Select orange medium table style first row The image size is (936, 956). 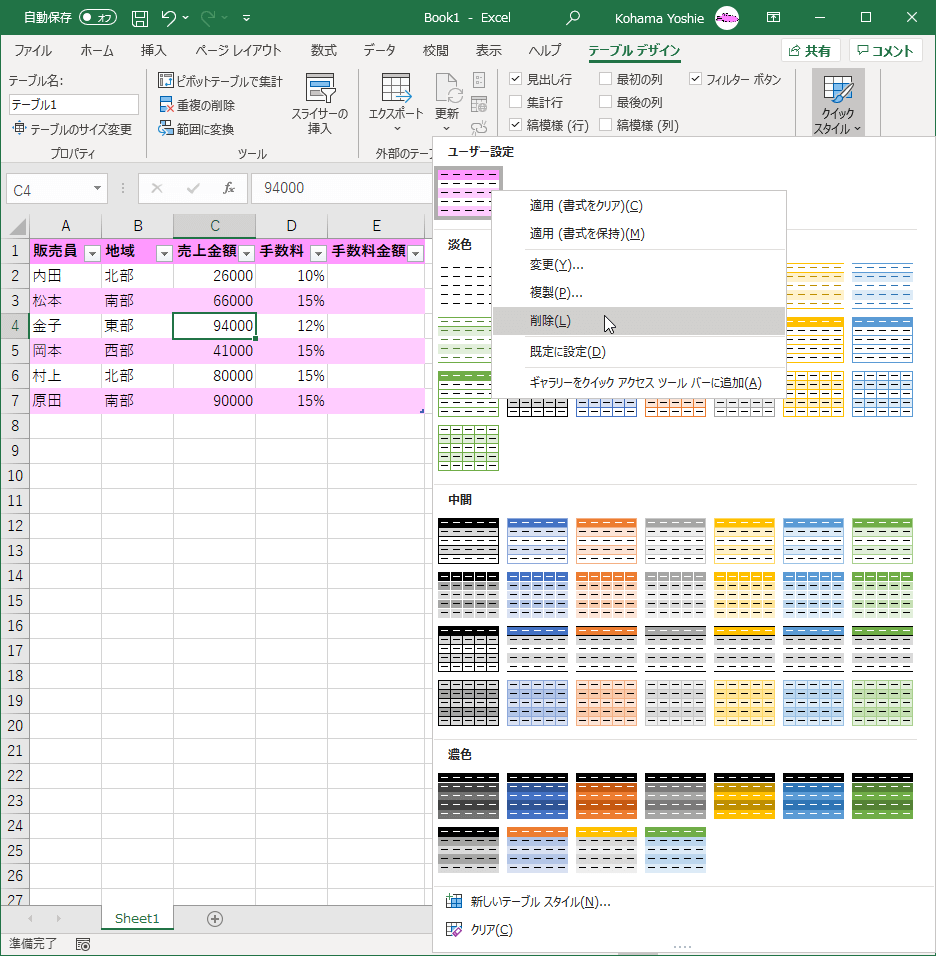(x=606, y=541)
